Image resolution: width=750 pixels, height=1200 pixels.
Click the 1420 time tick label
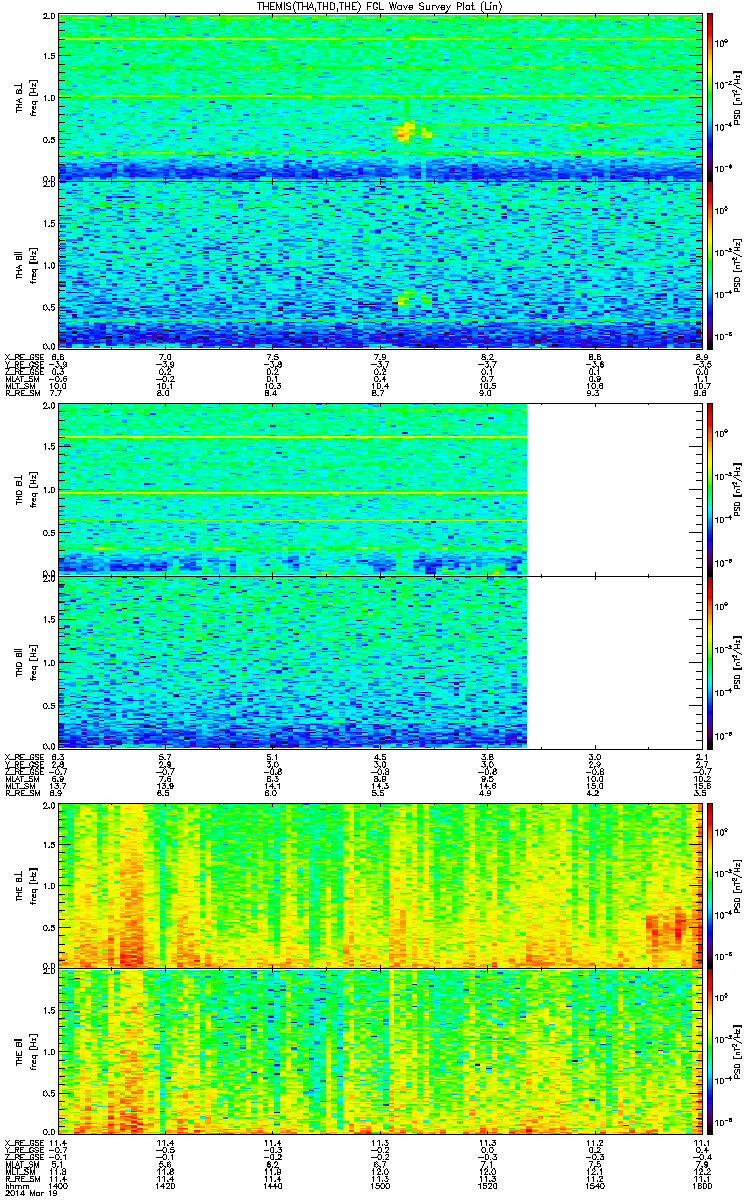[x=166, y=1186]
